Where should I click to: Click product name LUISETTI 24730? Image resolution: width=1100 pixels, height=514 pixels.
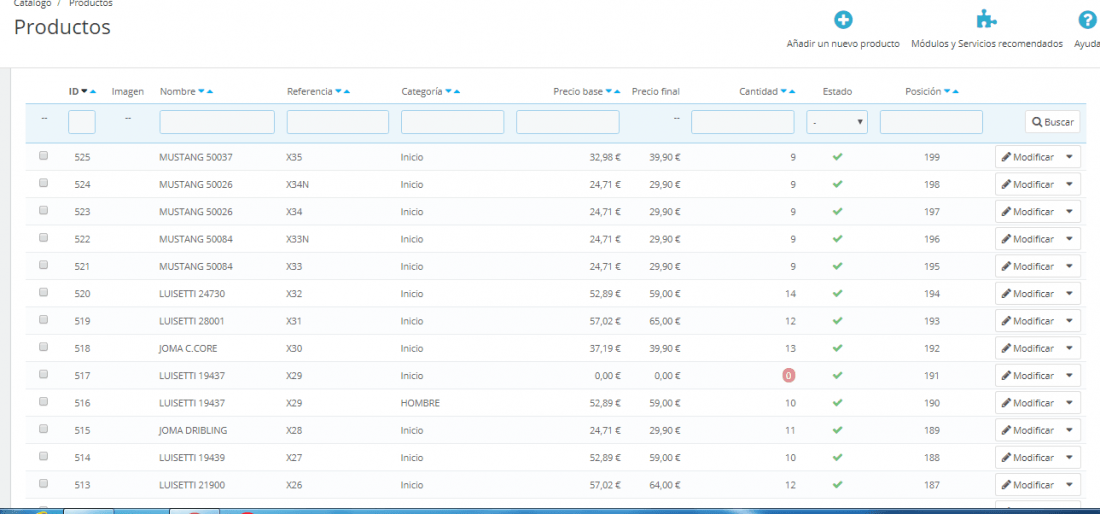pos(192,294)
